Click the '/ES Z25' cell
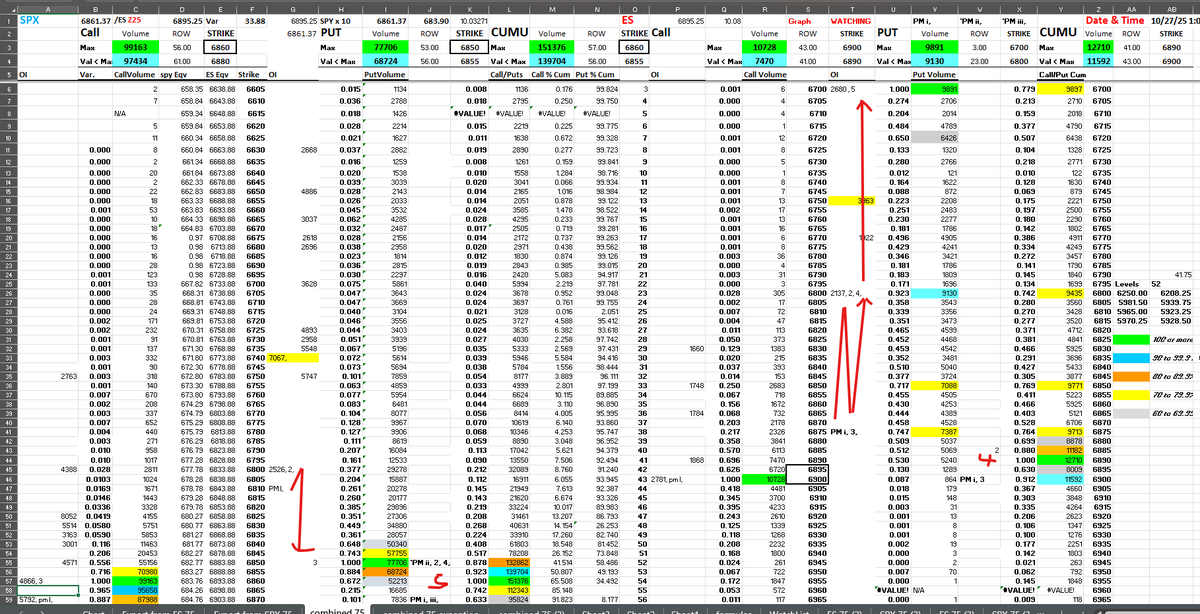This screenshot has width=1200, height=614. 137,19
